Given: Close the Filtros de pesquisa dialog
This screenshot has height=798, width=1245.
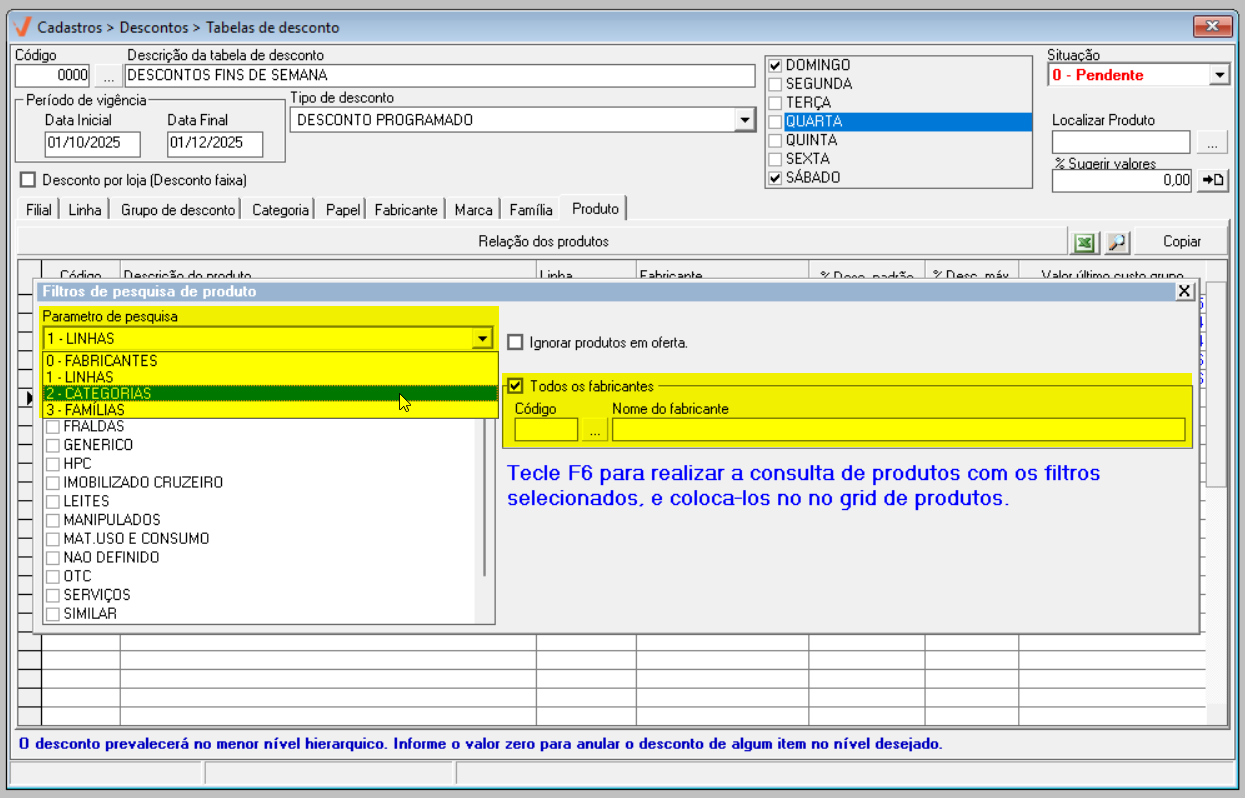Looking at the screenshot, I should [1184, 291].
